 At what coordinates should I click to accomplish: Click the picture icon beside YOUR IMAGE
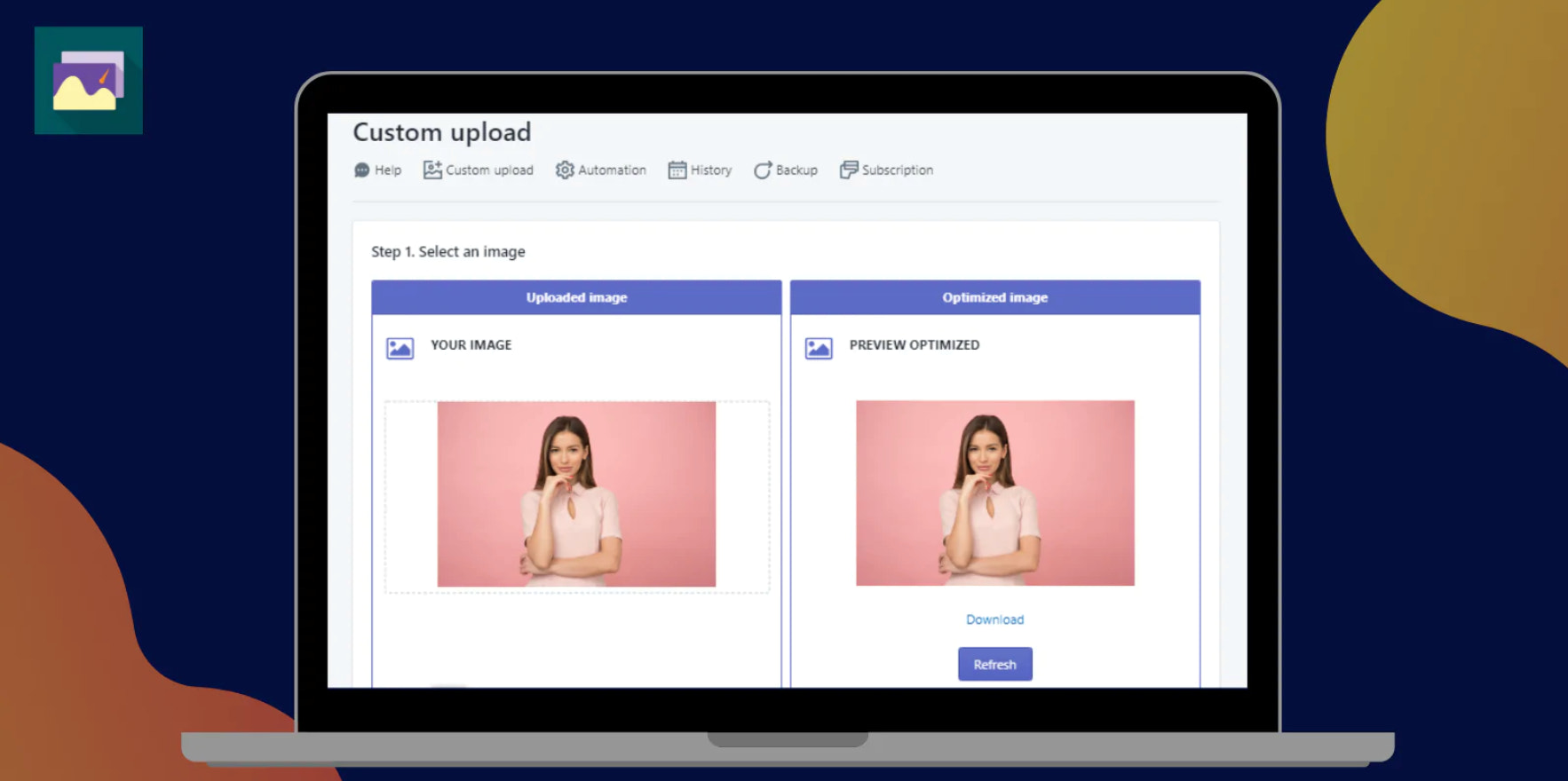click(400, 348)
